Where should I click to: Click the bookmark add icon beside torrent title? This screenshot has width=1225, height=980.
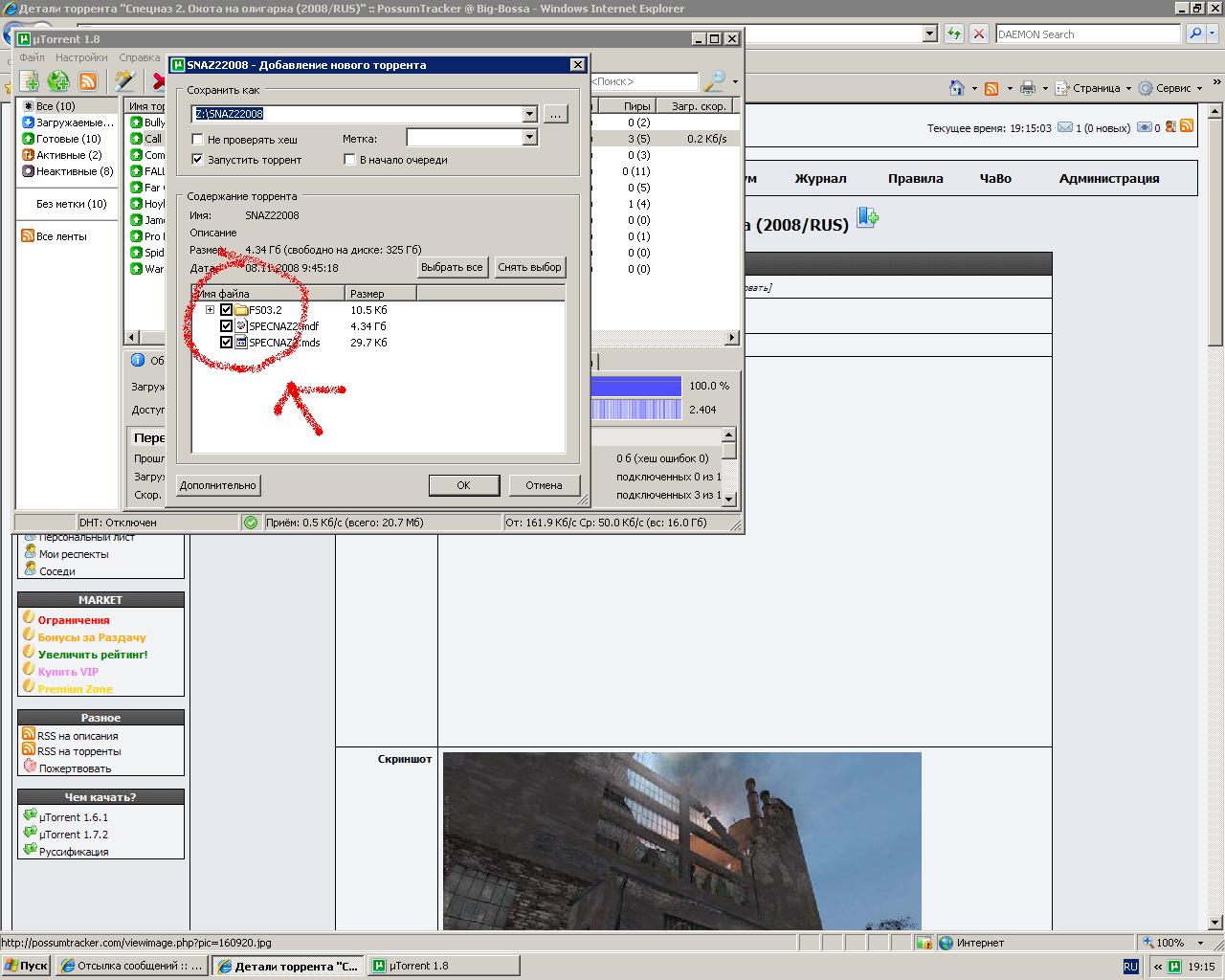click(867, 218)
